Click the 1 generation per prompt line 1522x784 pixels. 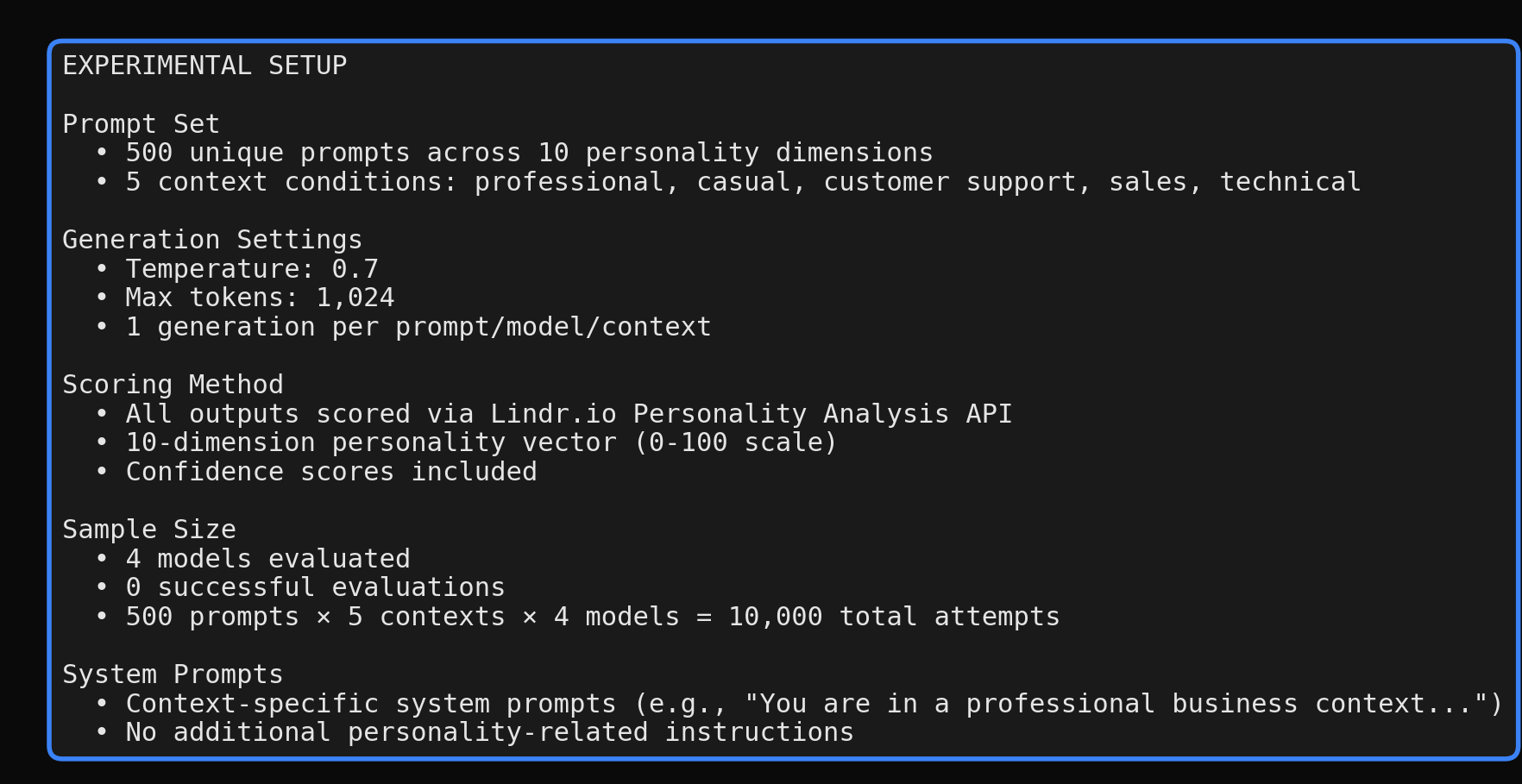pos(418,327)
